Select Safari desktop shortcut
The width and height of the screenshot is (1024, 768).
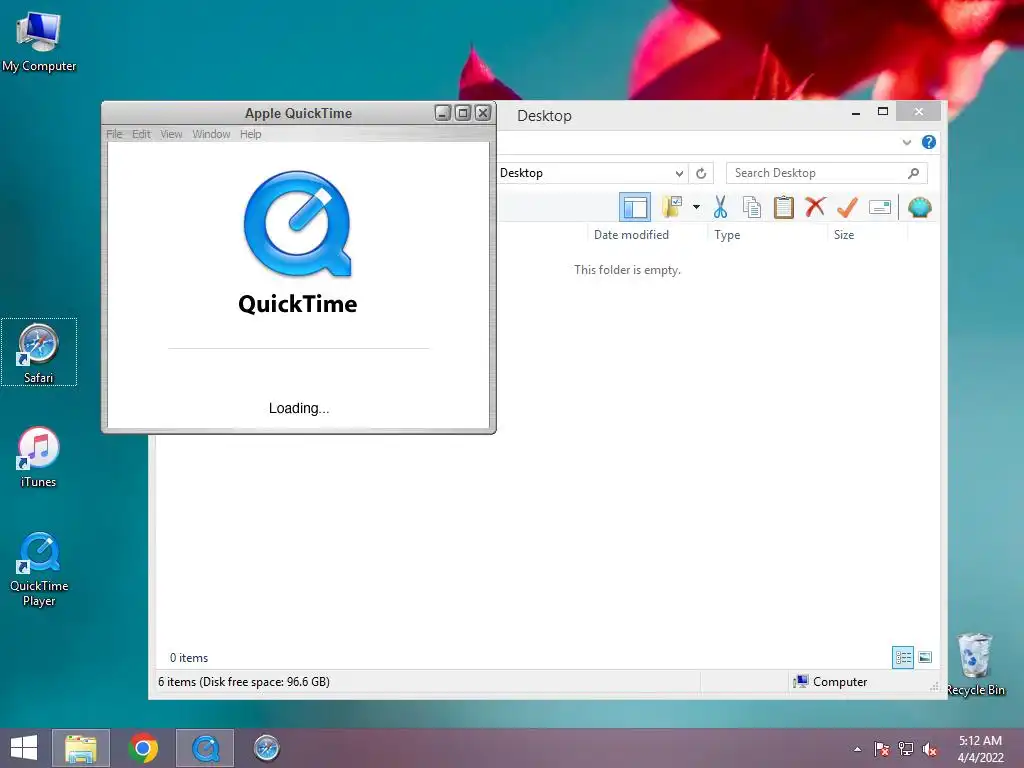click(x=39, y=352)
